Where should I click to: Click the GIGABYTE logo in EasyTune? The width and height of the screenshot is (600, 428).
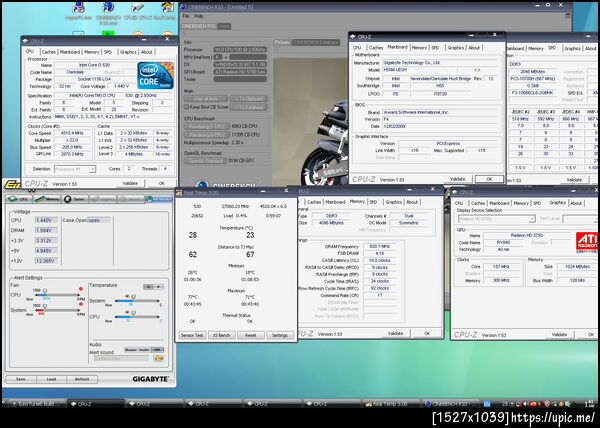[x=150, y=379]
